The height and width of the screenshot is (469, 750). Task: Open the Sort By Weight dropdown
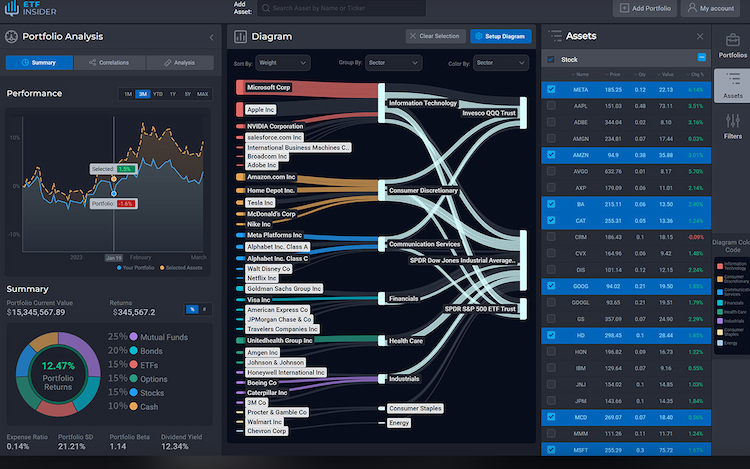tap(283, 62)
